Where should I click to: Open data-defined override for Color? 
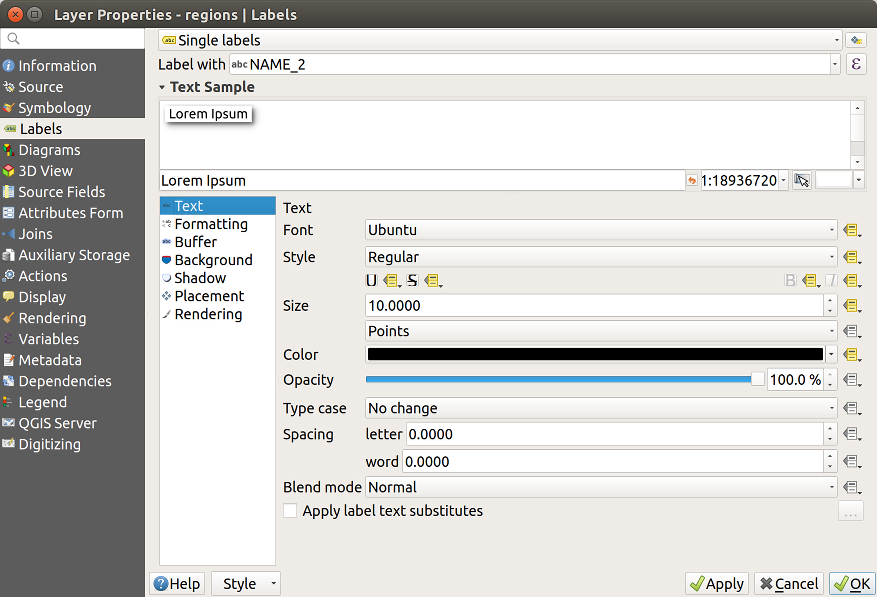(851, 355)
